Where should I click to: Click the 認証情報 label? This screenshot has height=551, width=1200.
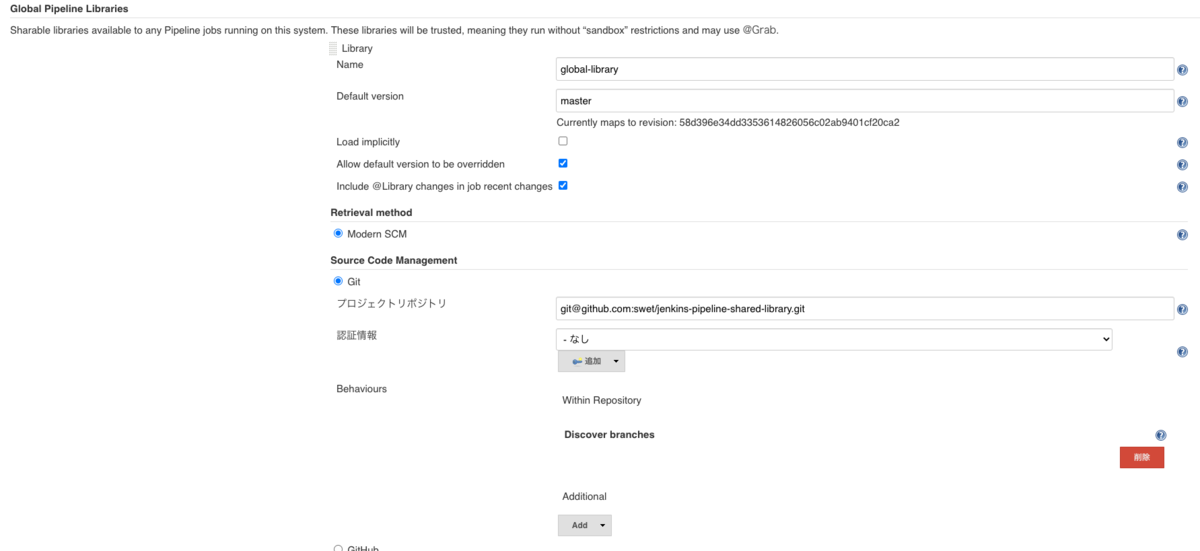pyautogui.click(x=357, y=335)
